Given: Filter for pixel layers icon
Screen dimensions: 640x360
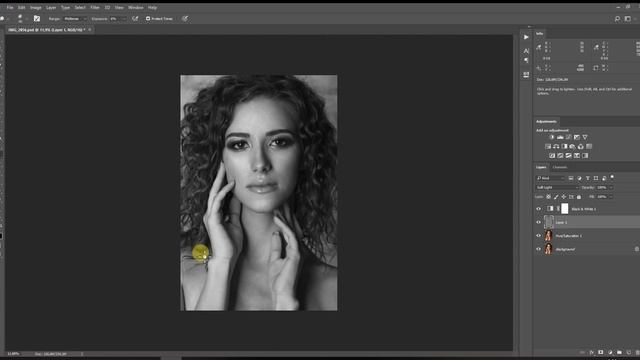Looking at the screenshot, I should [571, 178].
